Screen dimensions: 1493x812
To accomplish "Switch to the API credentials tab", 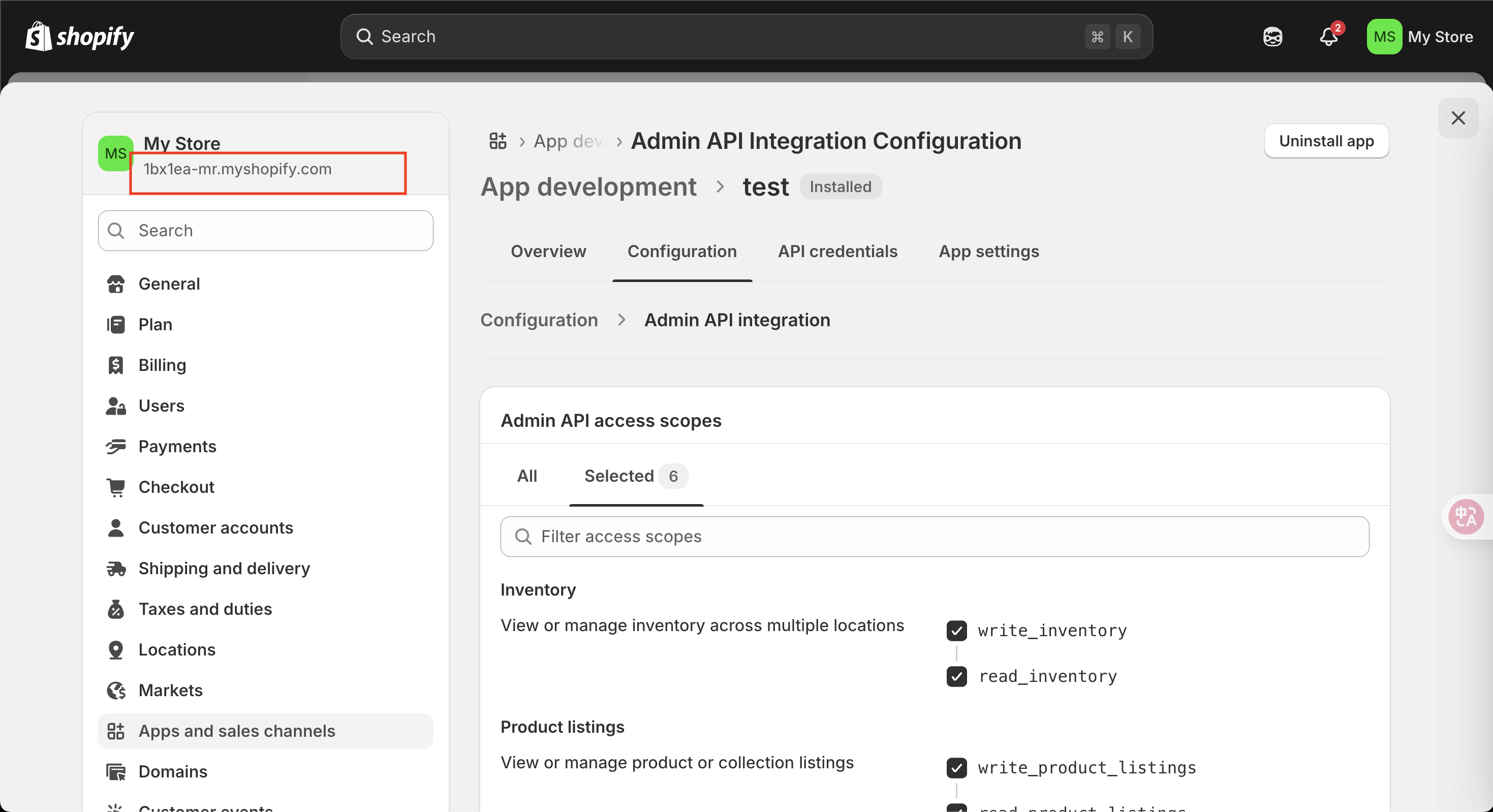I will [837, 252].
